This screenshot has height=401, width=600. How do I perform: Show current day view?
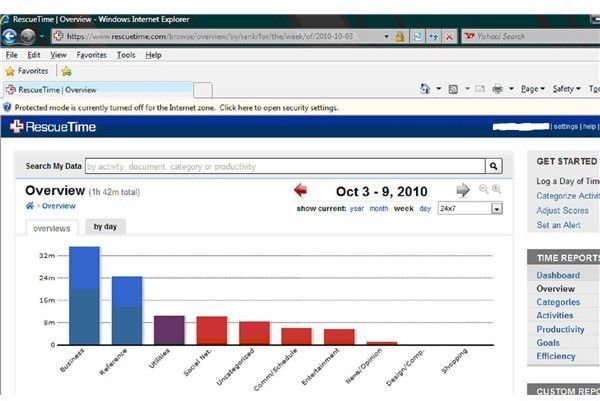click(425, 209)
